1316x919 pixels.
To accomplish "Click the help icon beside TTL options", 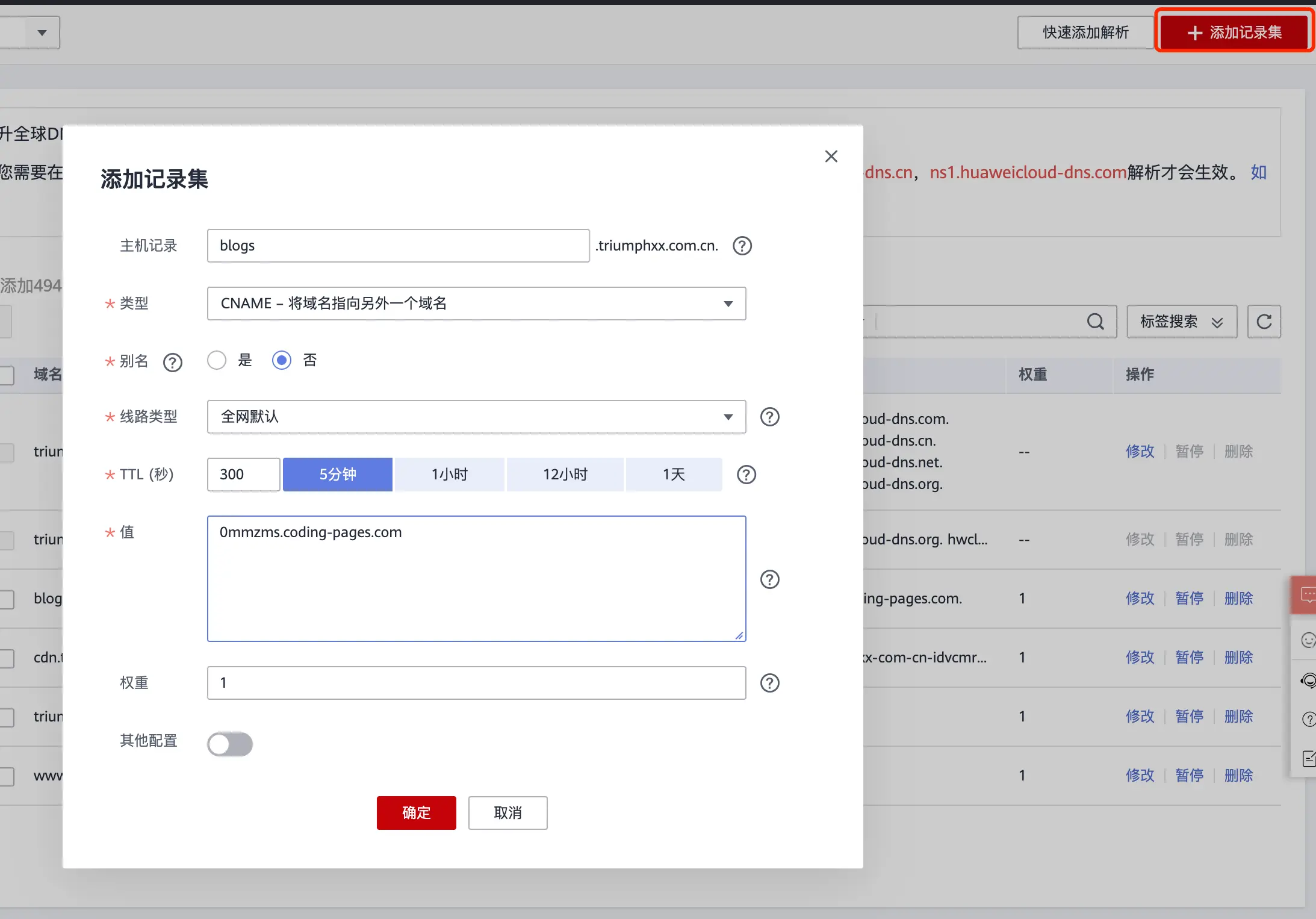I will click(x=746, y=475).
